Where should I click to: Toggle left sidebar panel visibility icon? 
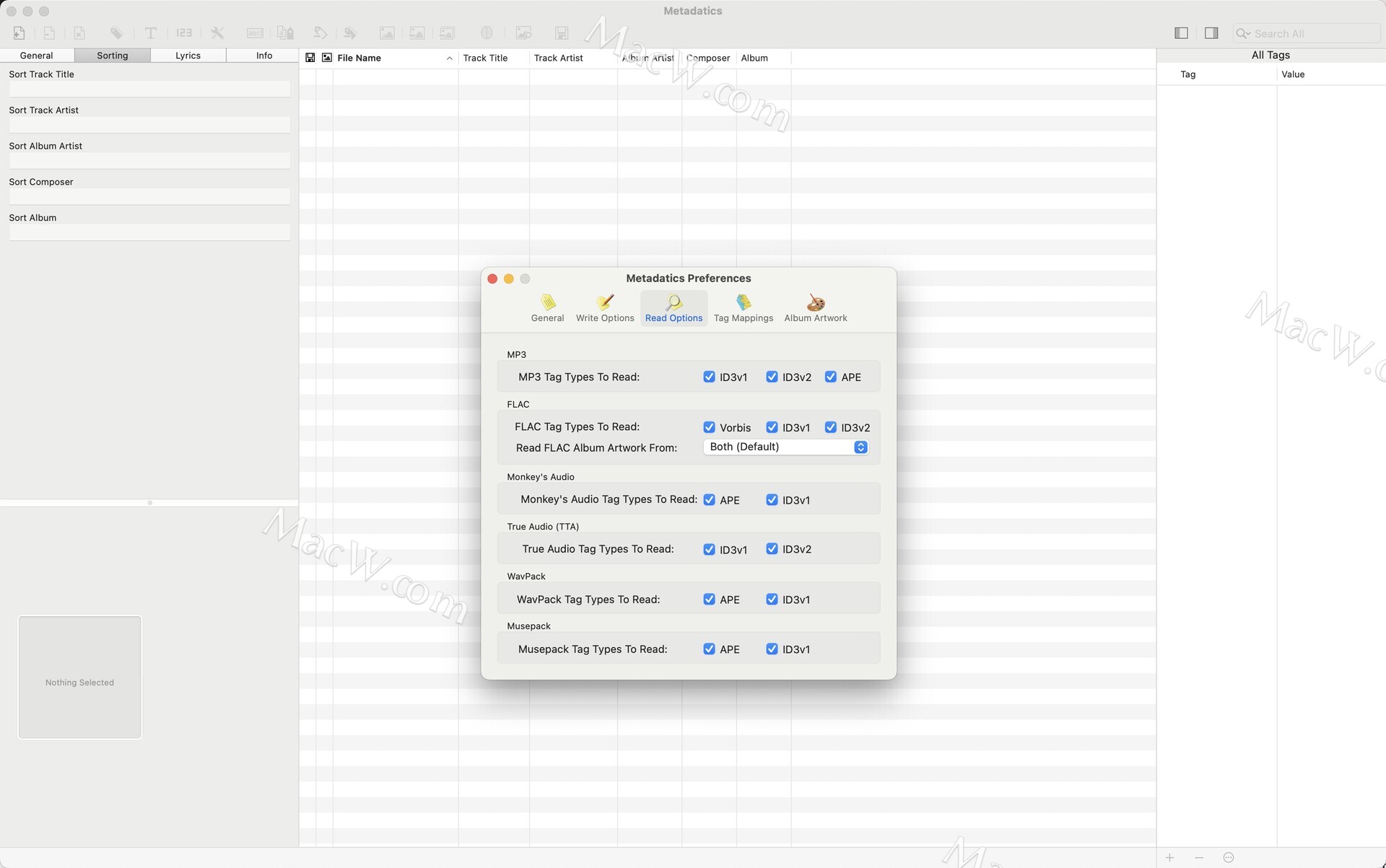tap(1181, 33)
